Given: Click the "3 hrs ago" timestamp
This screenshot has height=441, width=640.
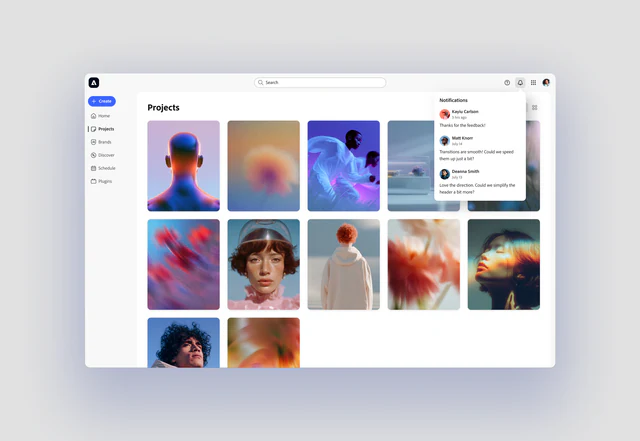Looking at the screenshot, I should [459, 118].
